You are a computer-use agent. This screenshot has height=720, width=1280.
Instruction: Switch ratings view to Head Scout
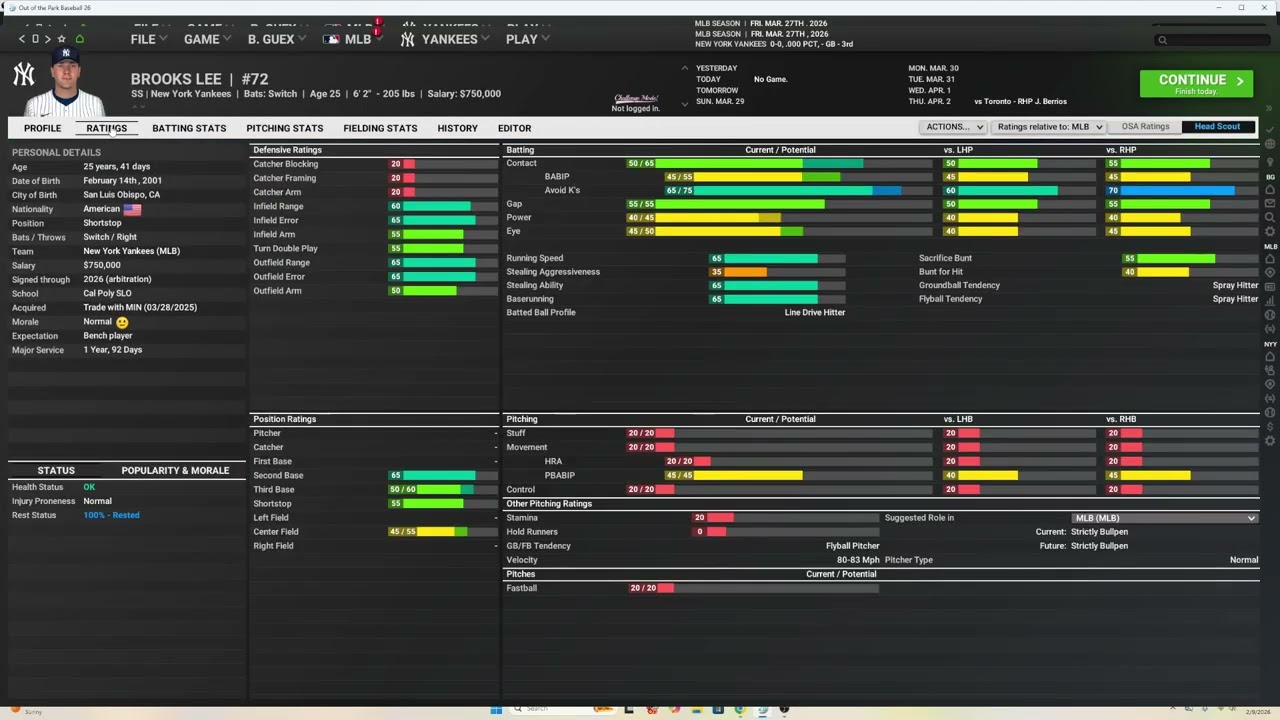click(1217, 127)
